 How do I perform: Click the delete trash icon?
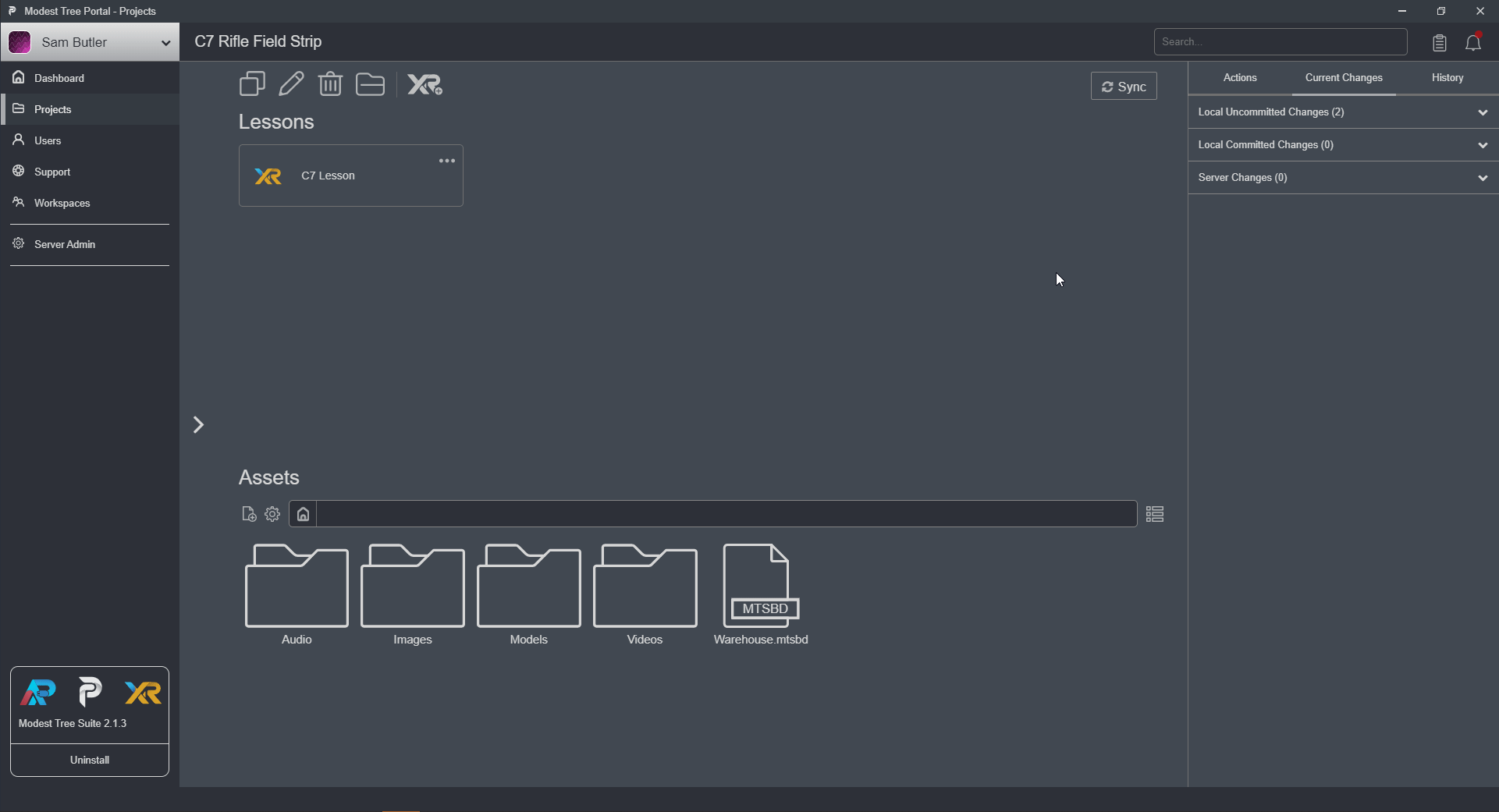[x=330, y=83]
